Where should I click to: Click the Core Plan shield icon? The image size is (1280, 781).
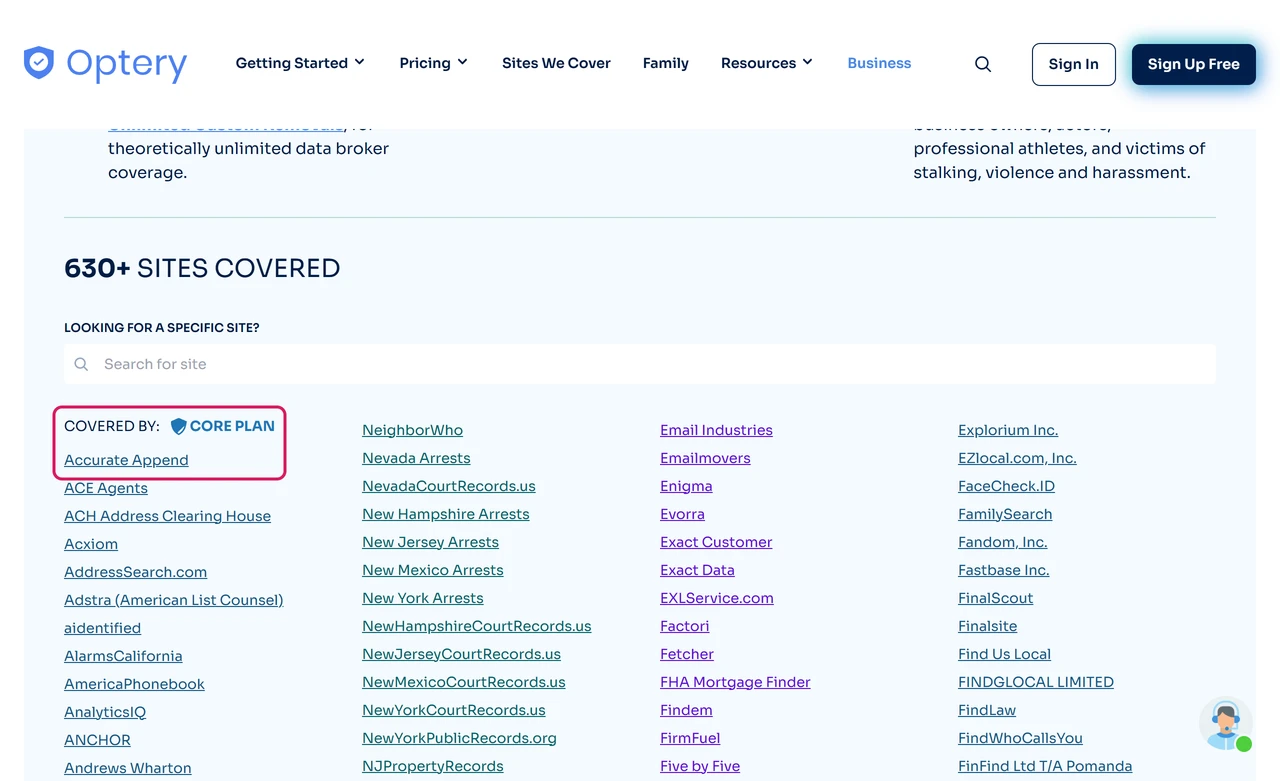pyautogui.click(x=179, y=426)
